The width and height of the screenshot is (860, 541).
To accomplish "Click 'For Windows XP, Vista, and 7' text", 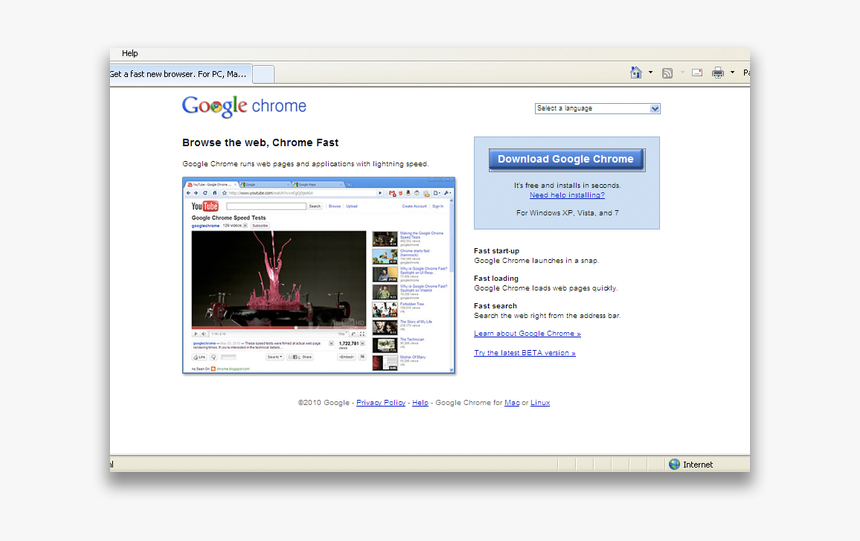I will (567, 213).
